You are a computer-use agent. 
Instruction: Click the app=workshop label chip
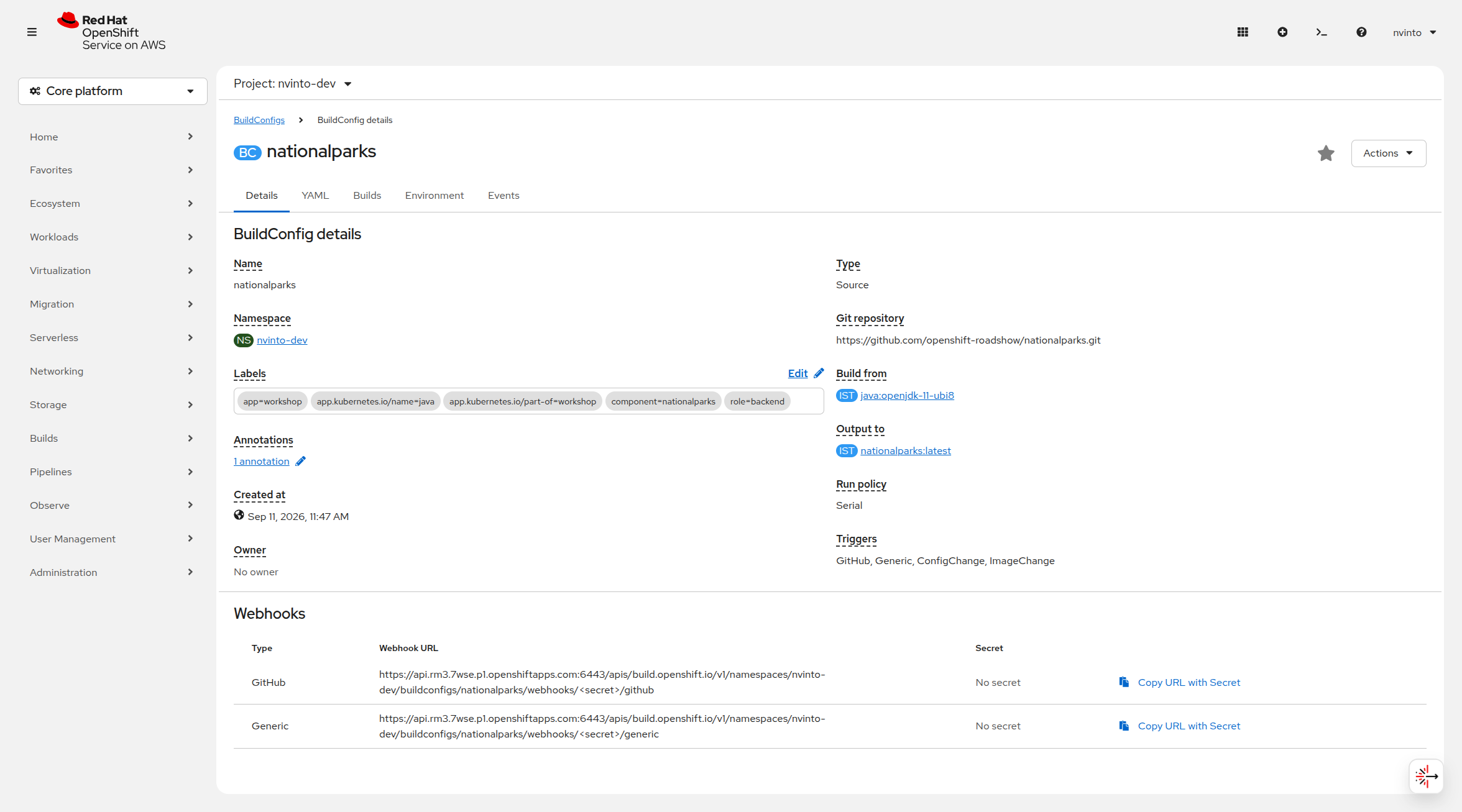coord(272,401)
